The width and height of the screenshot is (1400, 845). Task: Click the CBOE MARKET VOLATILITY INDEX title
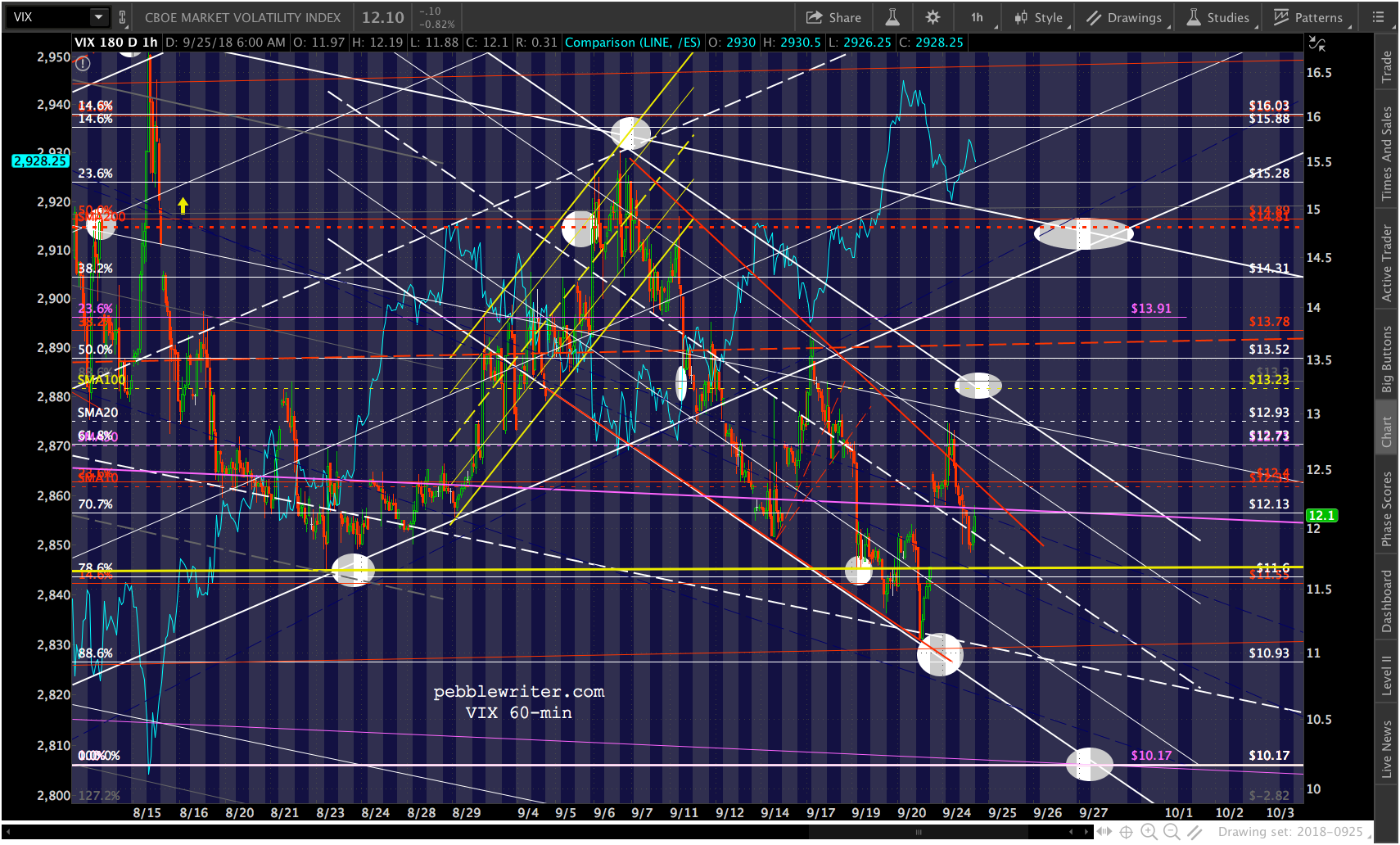point(242,17)
